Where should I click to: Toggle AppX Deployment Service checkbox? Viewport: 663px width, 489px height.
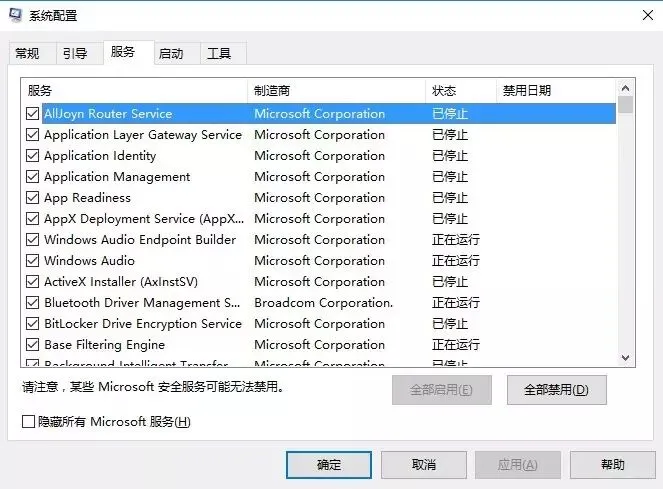tap(33, 219)
